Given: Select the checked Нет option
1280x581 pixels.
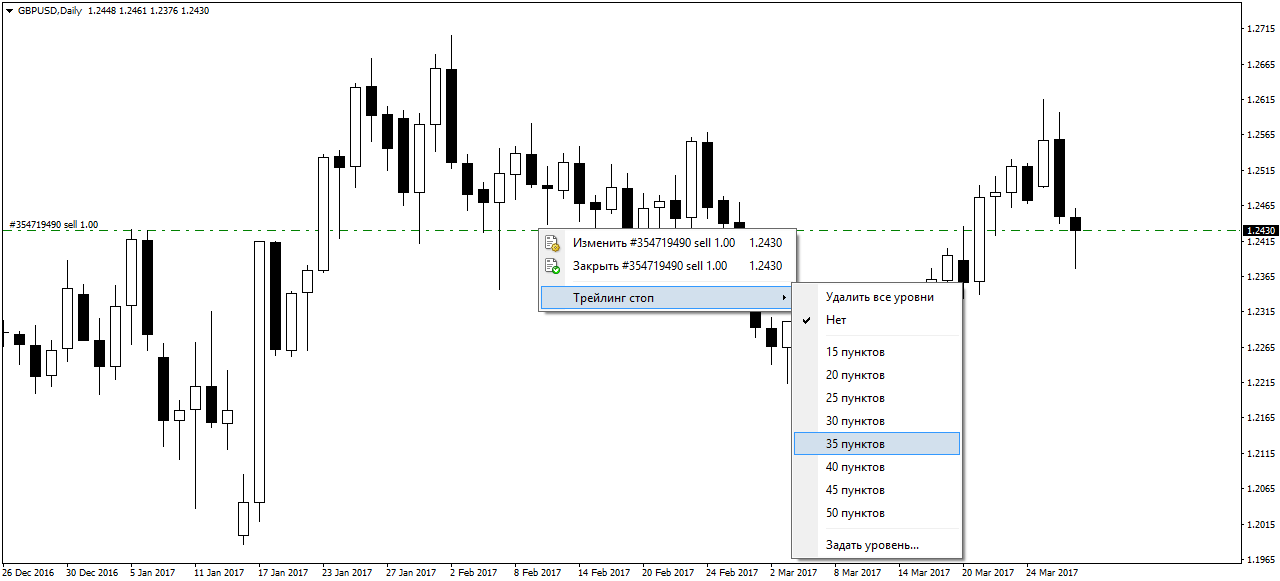Looking at the screenshot, I should [x=877, y=320].
